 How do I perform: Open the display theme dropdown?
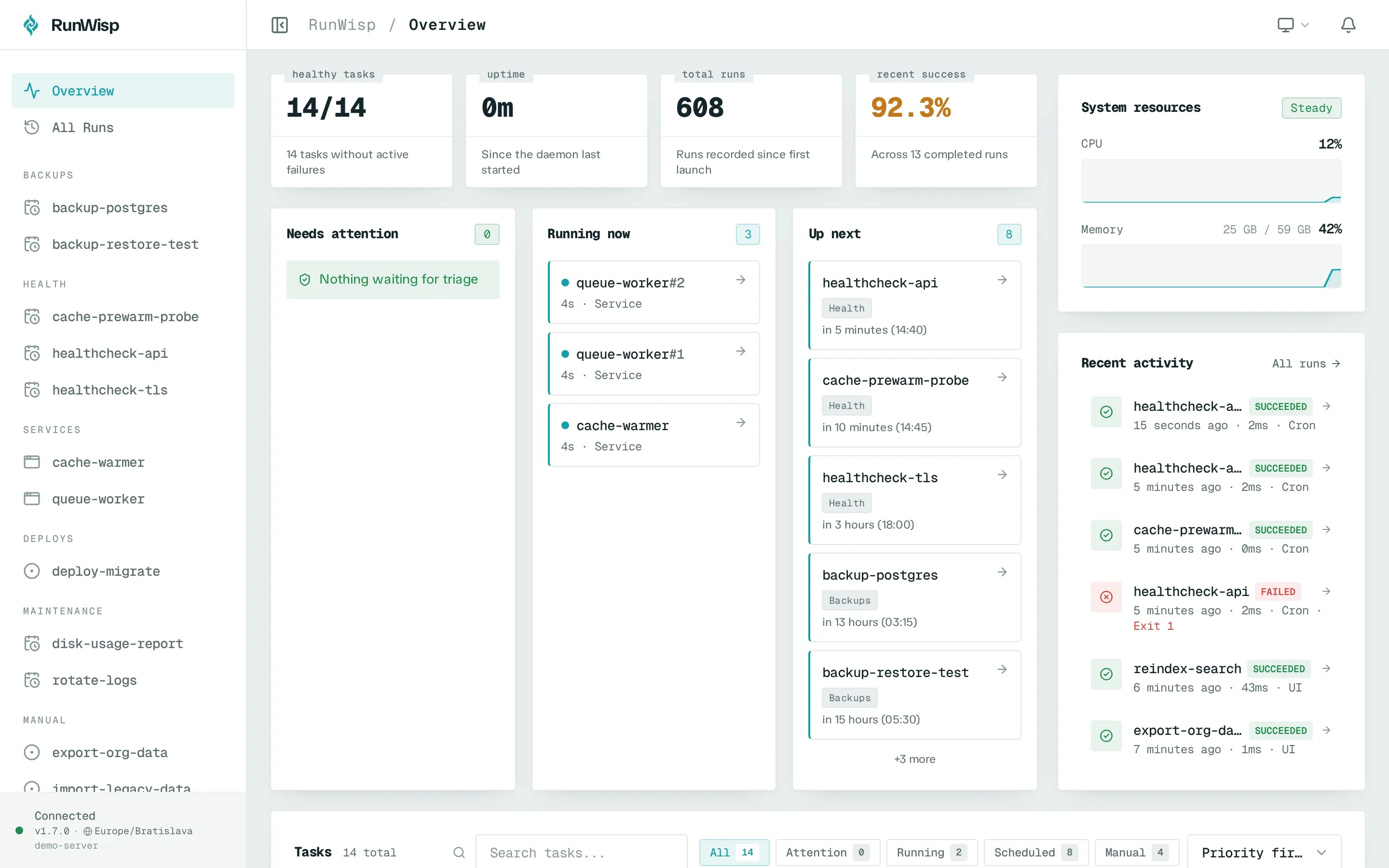point(1293,25)
